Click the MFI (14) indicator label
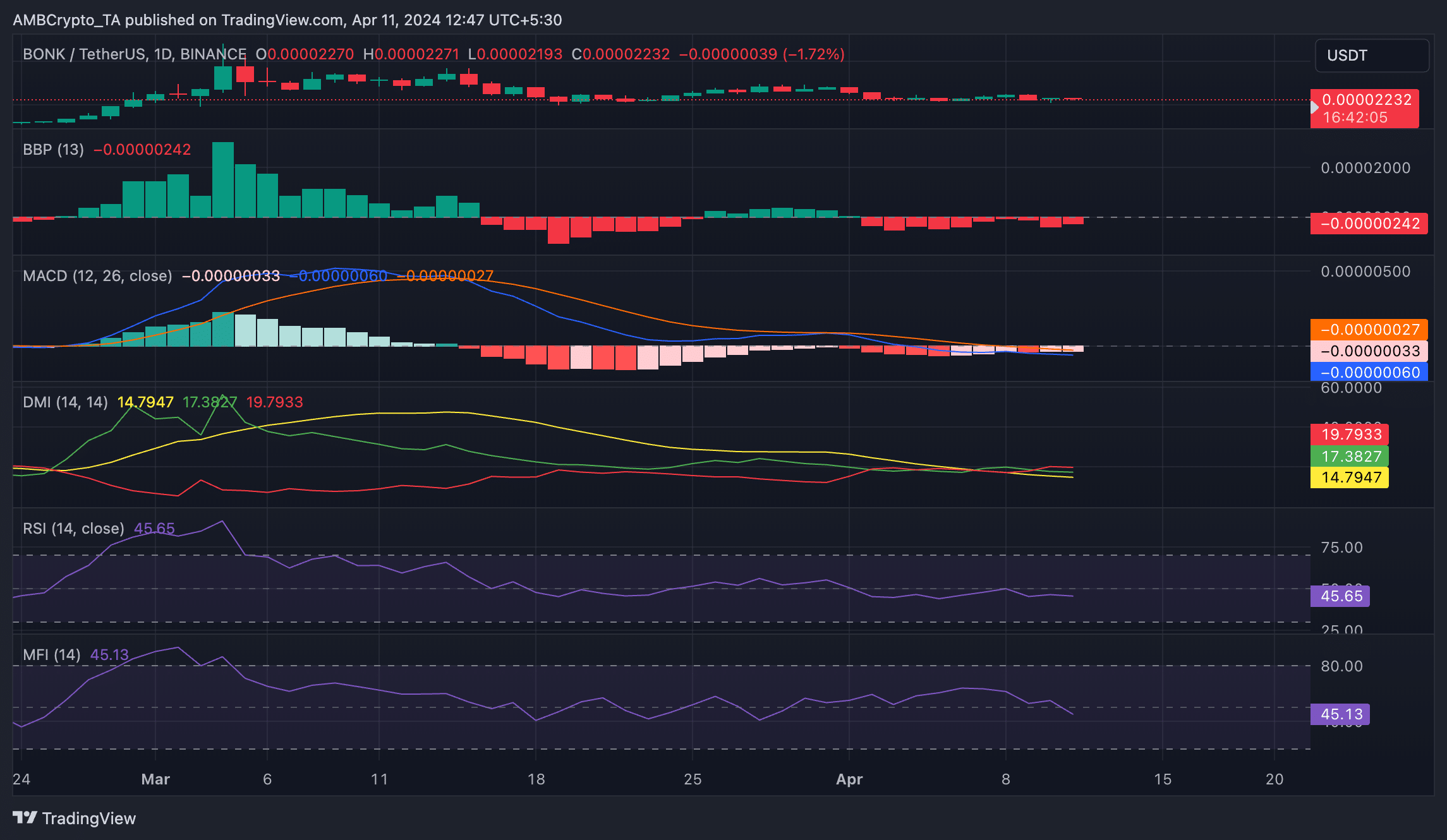 click(x=52, y=655)
